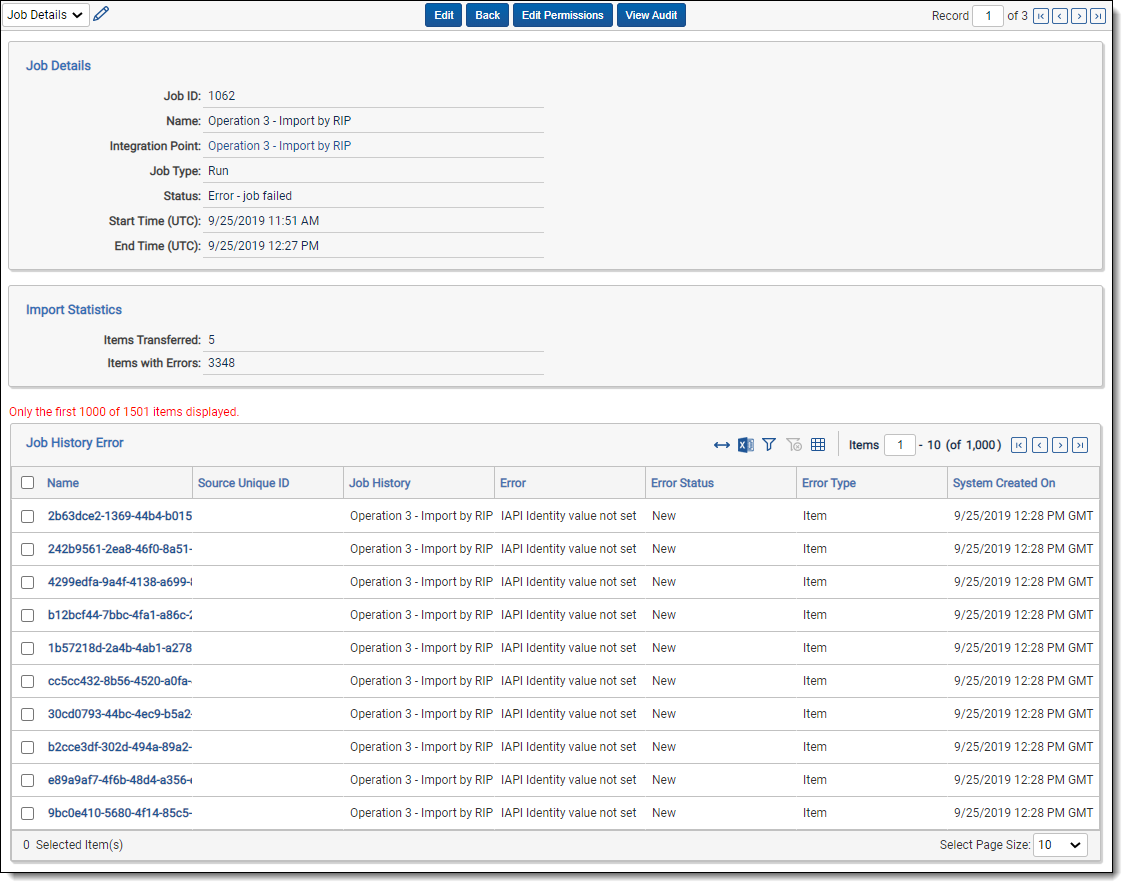Sort by the Error Status column header
This screenshot has height=888, width=1128.
(x=682, y=483)
